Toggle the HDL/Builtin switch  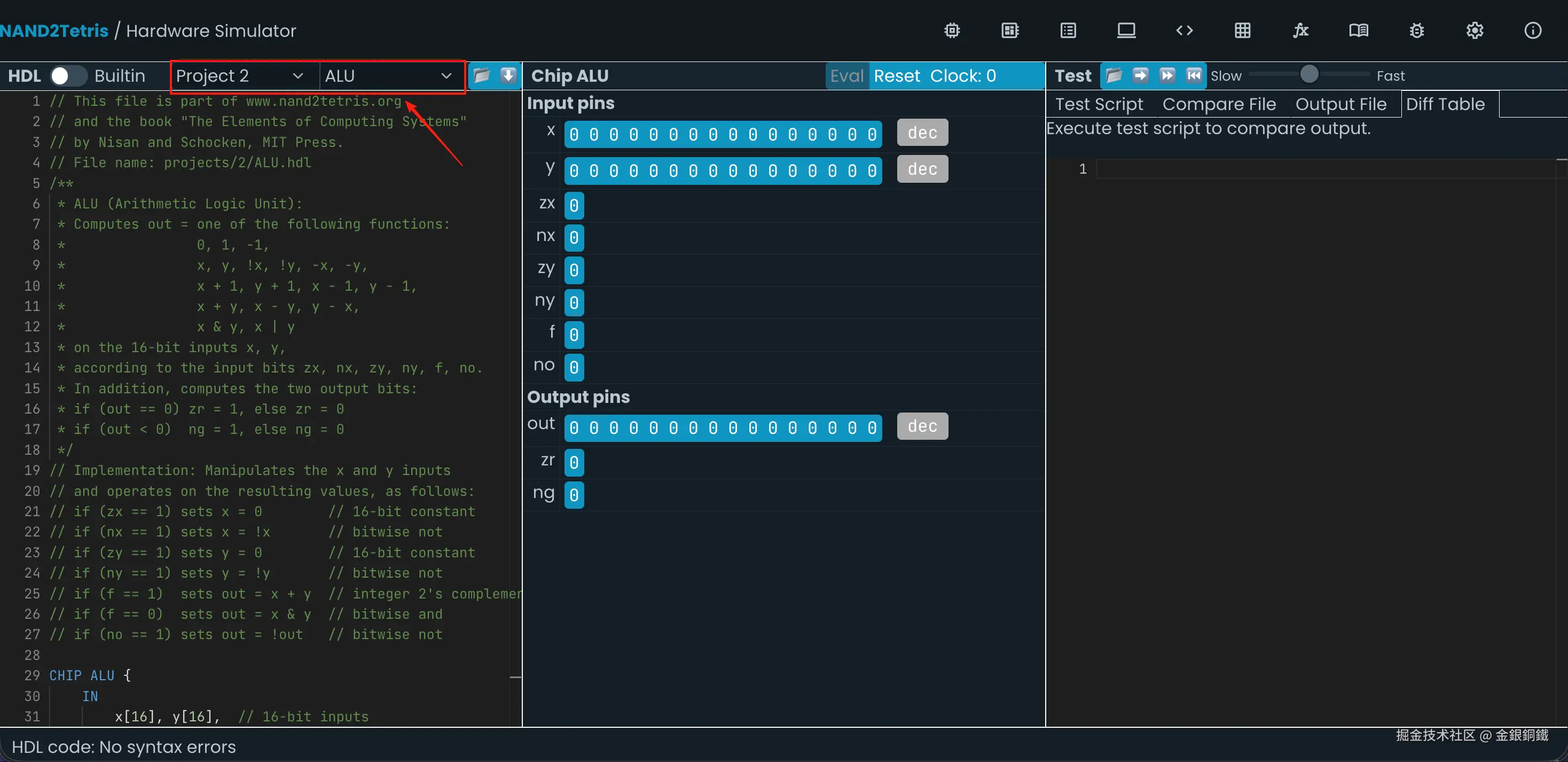coord(68,75)
